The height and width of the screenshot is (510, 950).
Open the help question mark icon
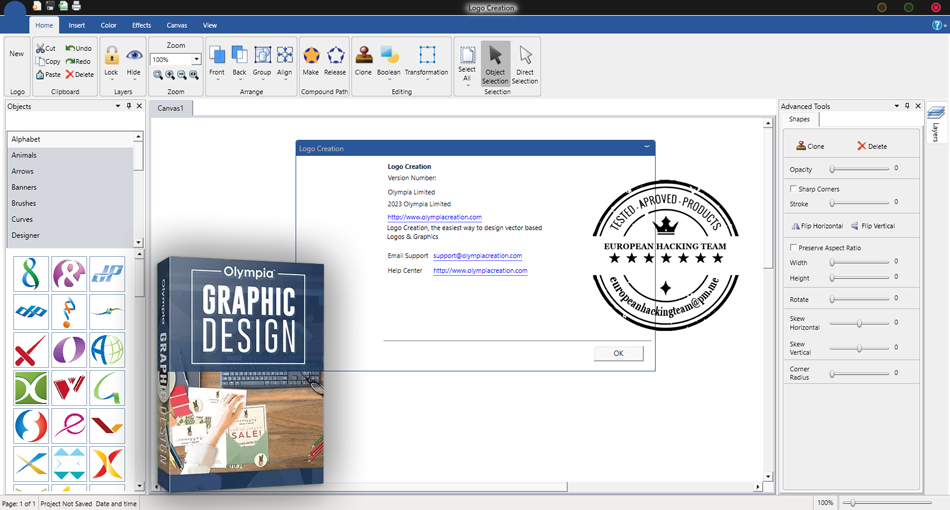(937, 25)
